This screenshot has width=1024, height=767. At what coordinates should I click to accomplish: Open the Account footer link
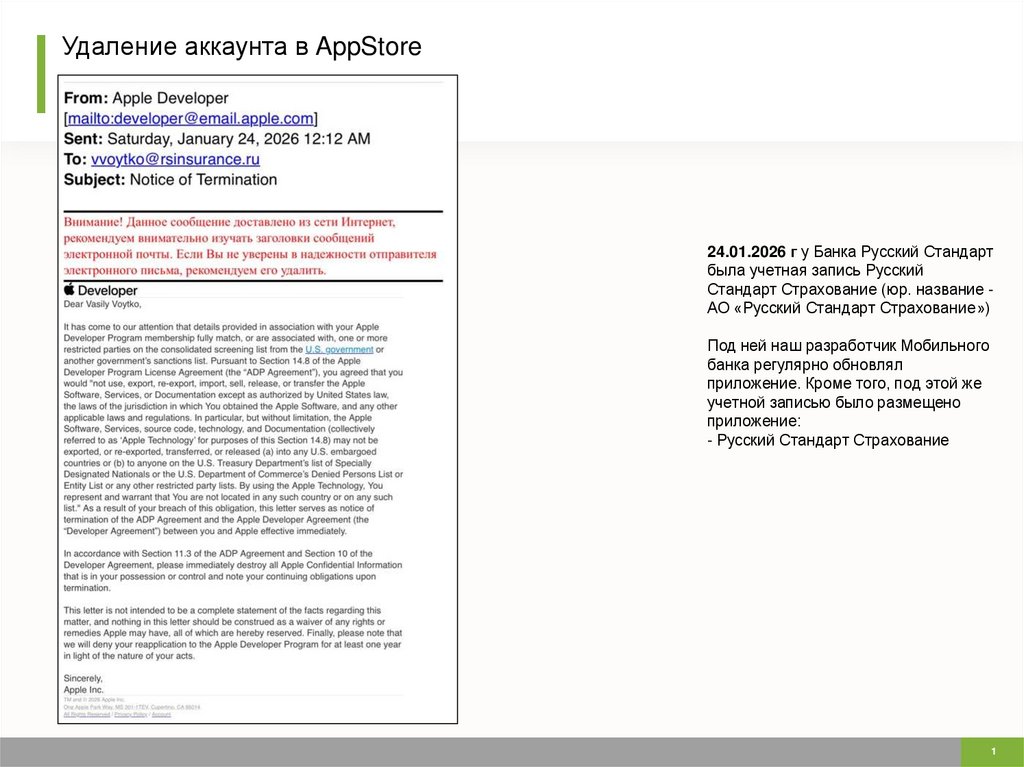click(x=161, y=715)
